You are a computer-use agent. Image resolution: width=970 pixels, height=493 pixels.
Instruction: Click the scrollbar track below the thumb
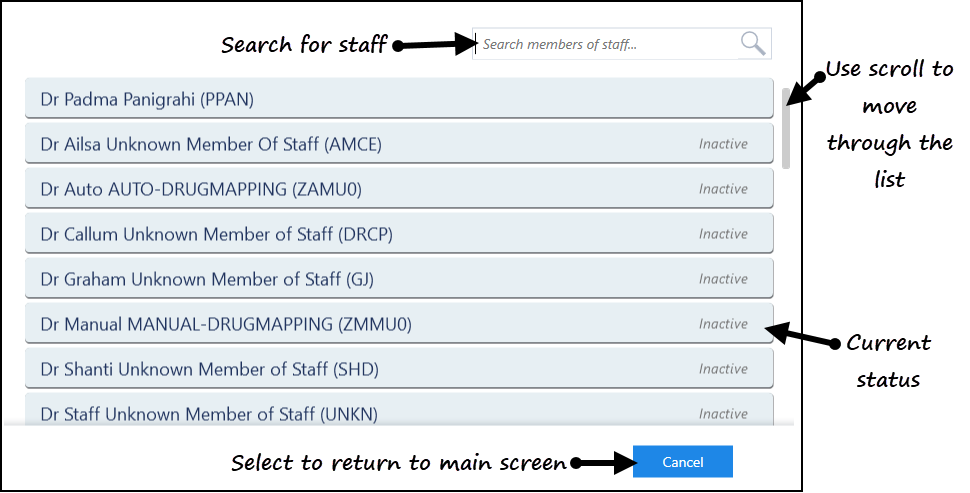coord(786,297)
